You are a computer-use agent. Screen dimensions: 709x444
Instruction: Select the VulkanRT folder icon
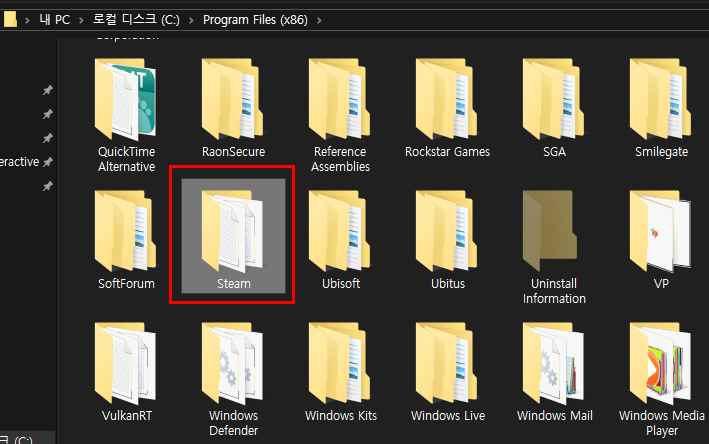point(126,363)
